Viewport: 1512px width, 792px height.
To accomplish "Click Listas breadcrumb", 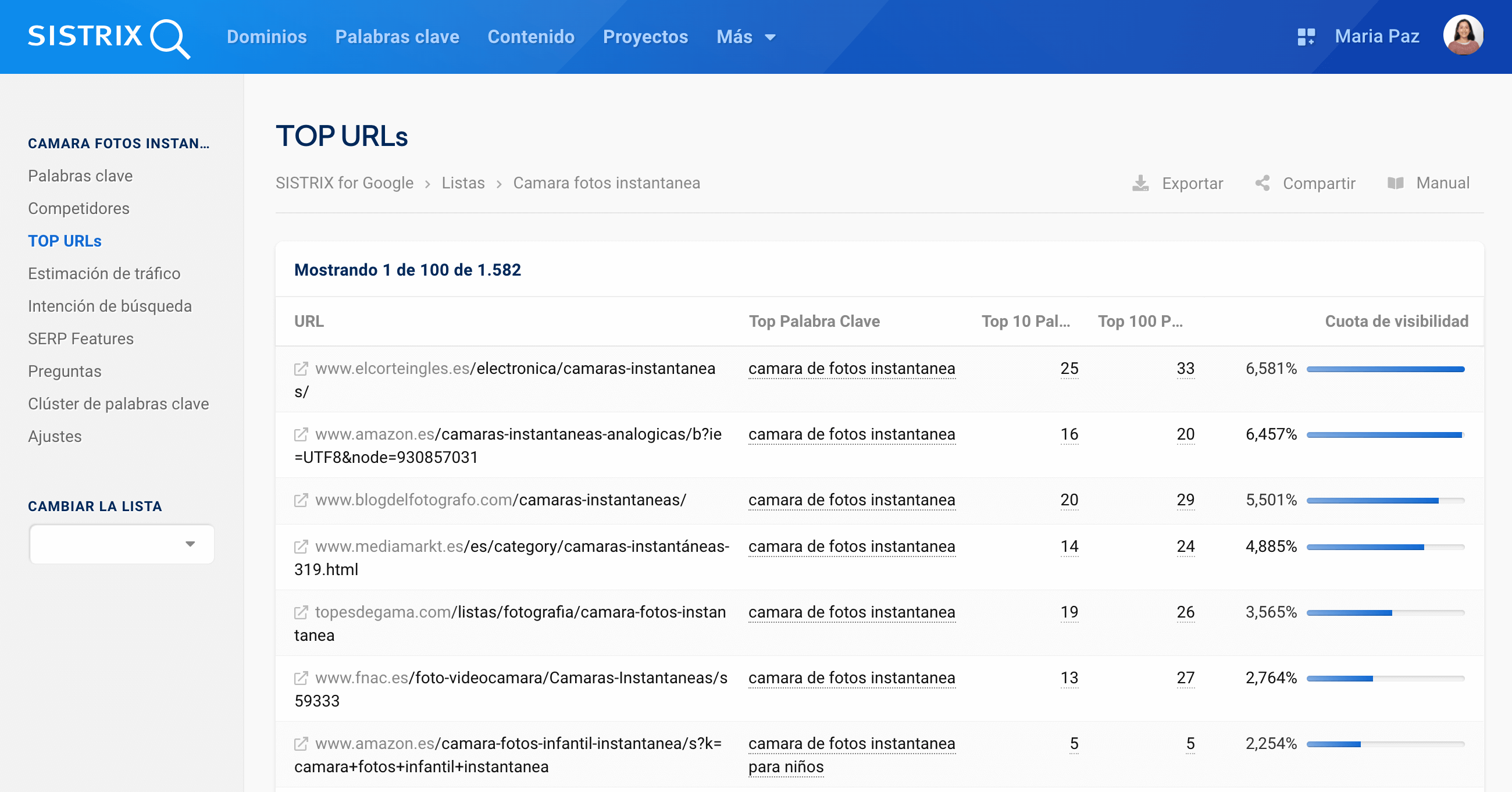I will pos(463,183).
